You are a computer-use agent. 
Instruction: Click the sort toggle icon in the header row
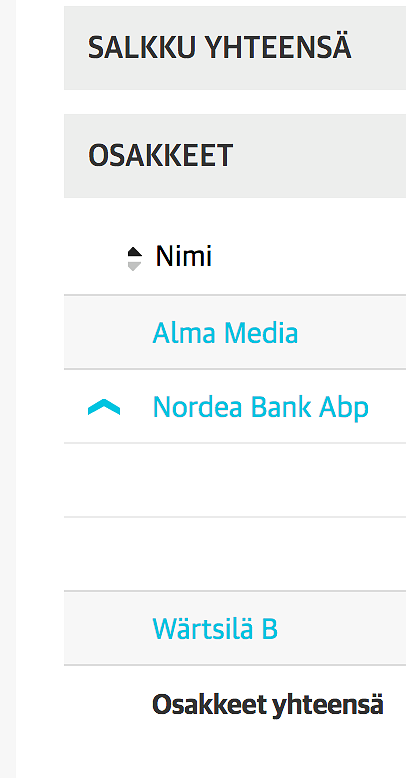point(135,259)
